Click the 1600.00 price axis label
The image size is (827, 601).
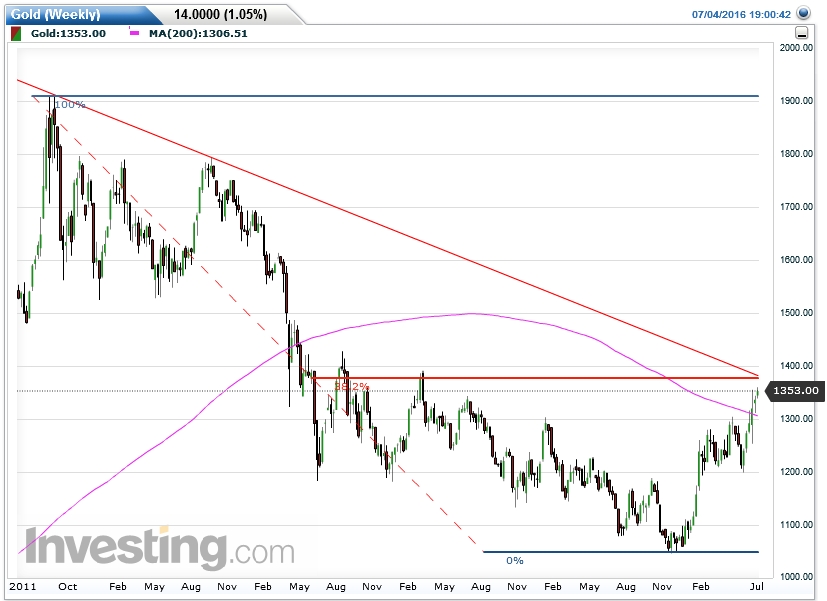(x=796, y=259)
